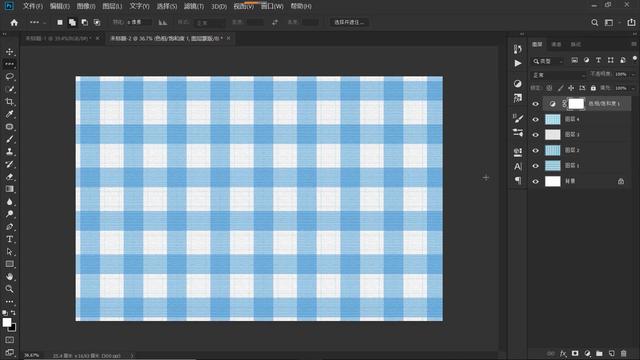Select the Path Selection arrow tool
Viewport: 640px width, 360px height.
pyautogui.click(x=9, y=252)
